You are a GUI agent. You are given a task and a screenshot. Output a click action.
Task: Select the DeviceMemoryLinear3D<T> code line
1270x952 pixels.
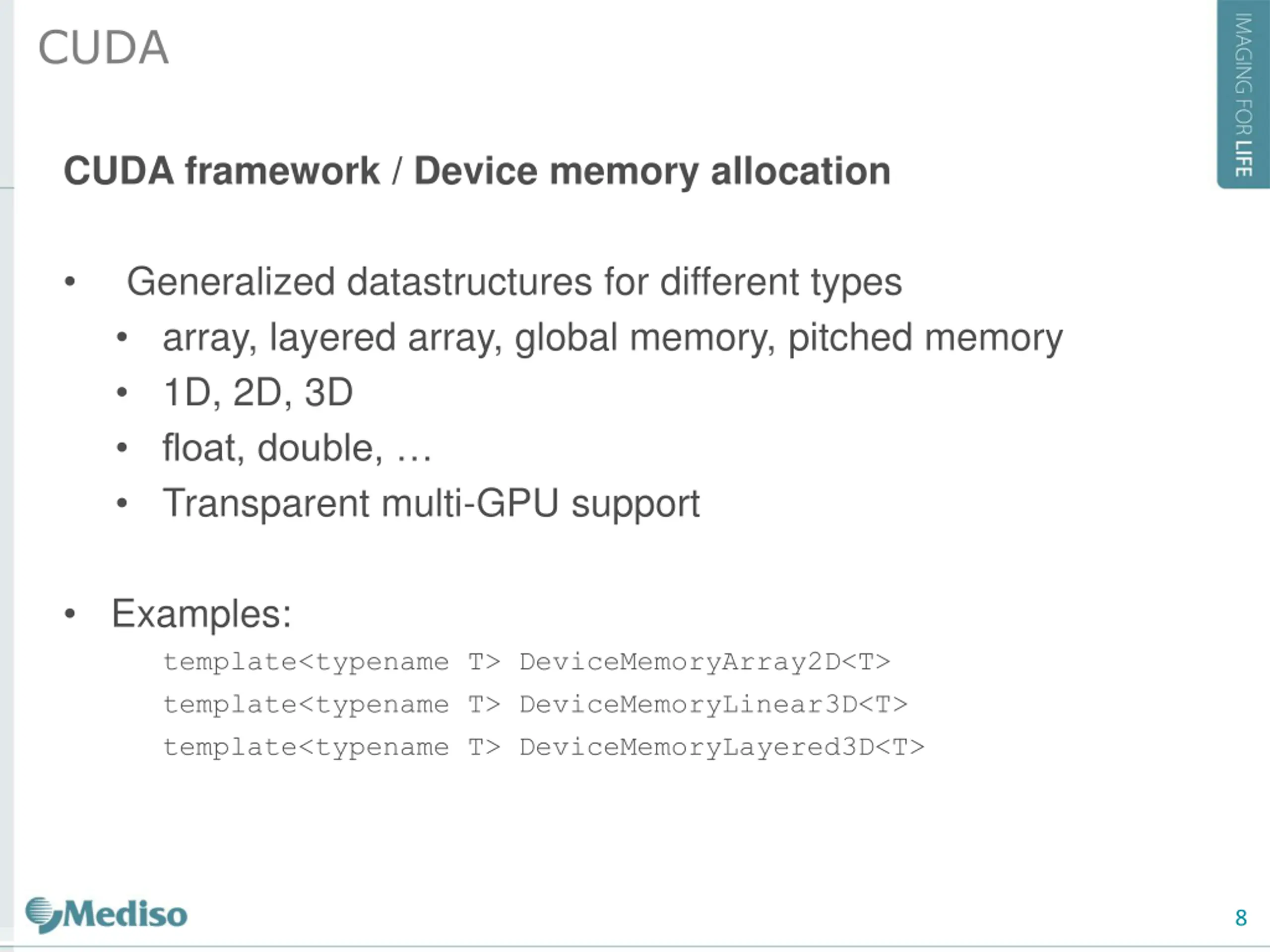pyautogui.click(x=535, y=705)
